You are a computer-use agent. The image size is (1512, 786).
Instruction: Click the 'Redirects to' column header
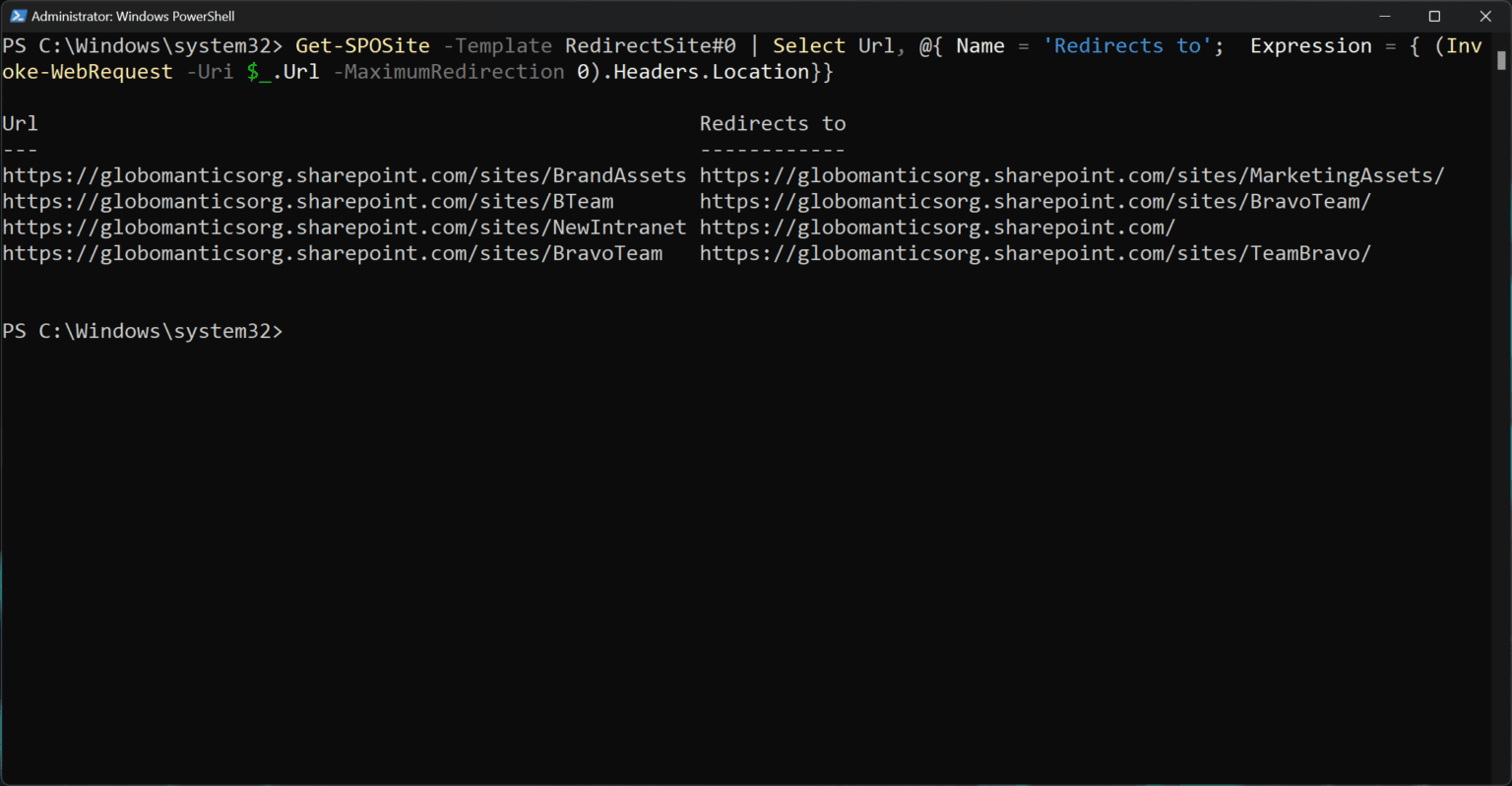[x=772, y=123]
